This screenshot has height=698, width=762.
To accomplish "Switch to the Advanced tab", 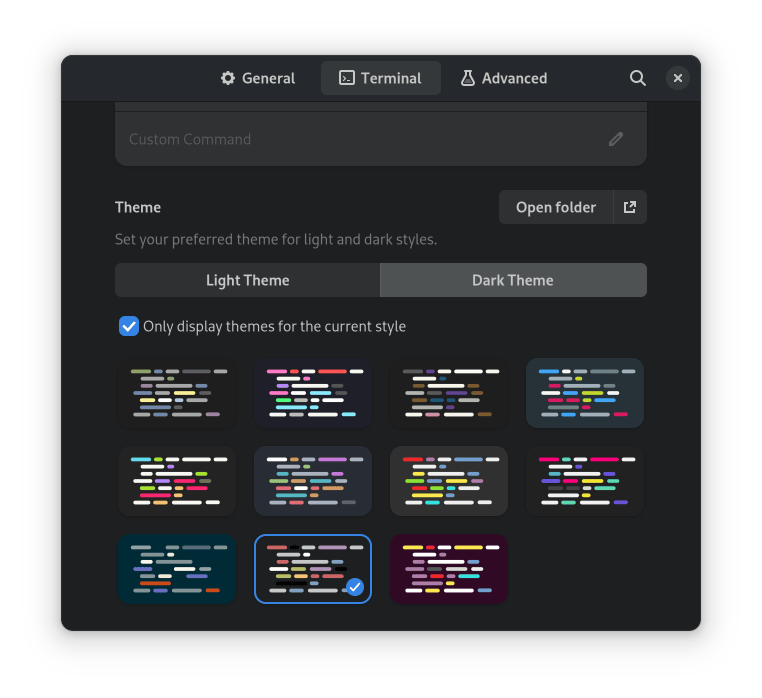I will click(504, 78).
